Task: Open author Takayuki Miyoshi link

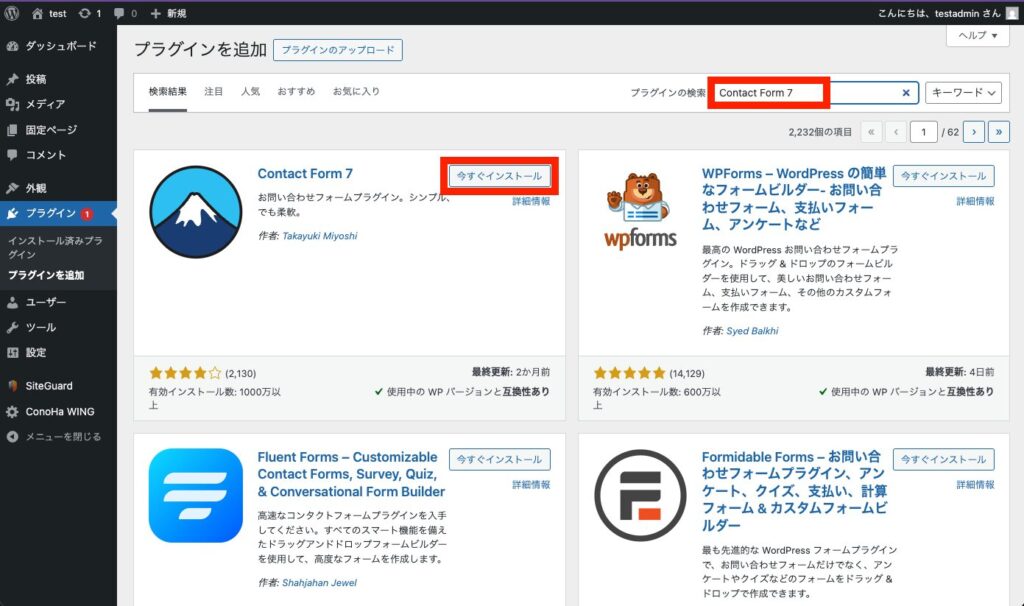Action: click(319, 236)
